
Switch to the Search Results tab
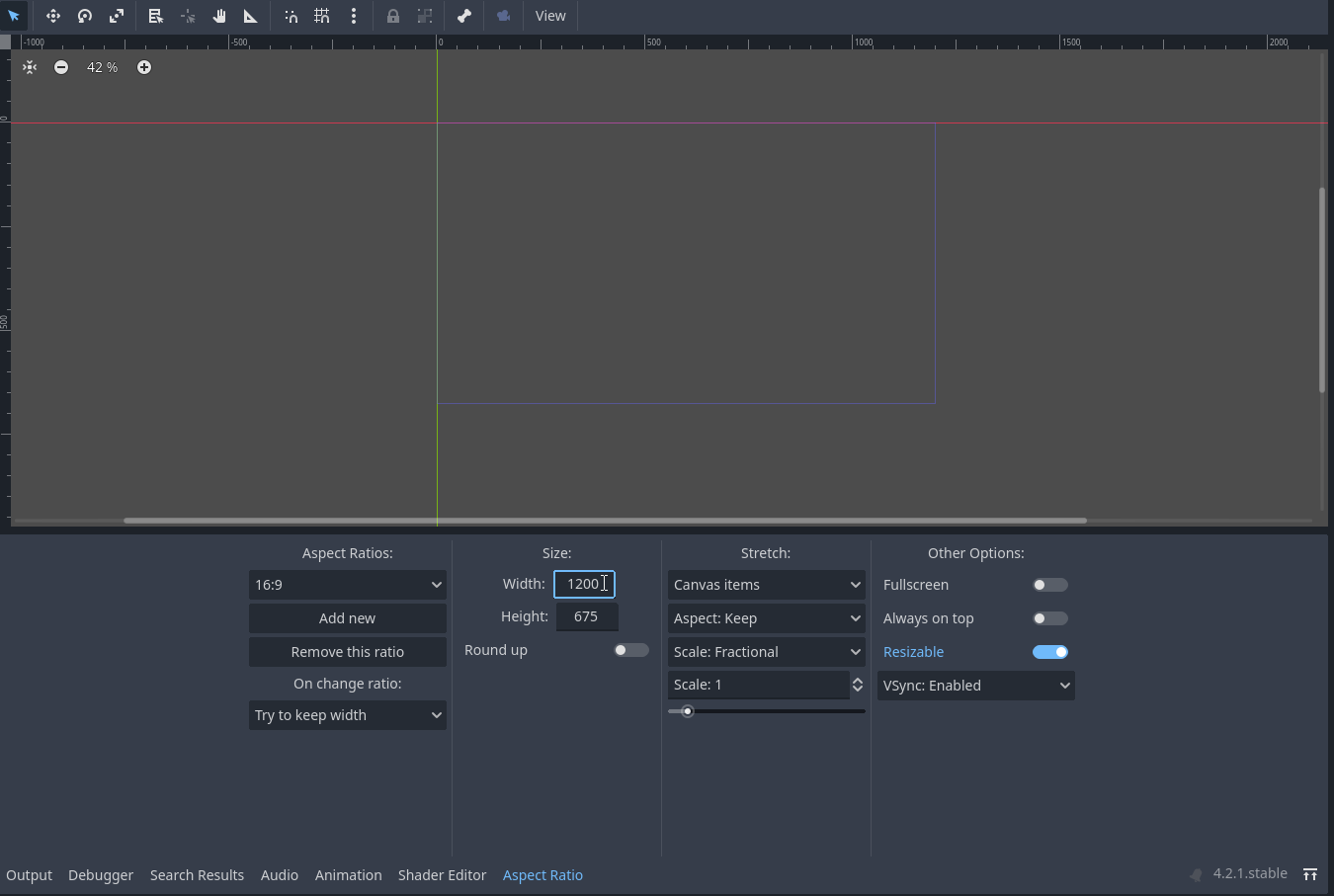point(197,875)
